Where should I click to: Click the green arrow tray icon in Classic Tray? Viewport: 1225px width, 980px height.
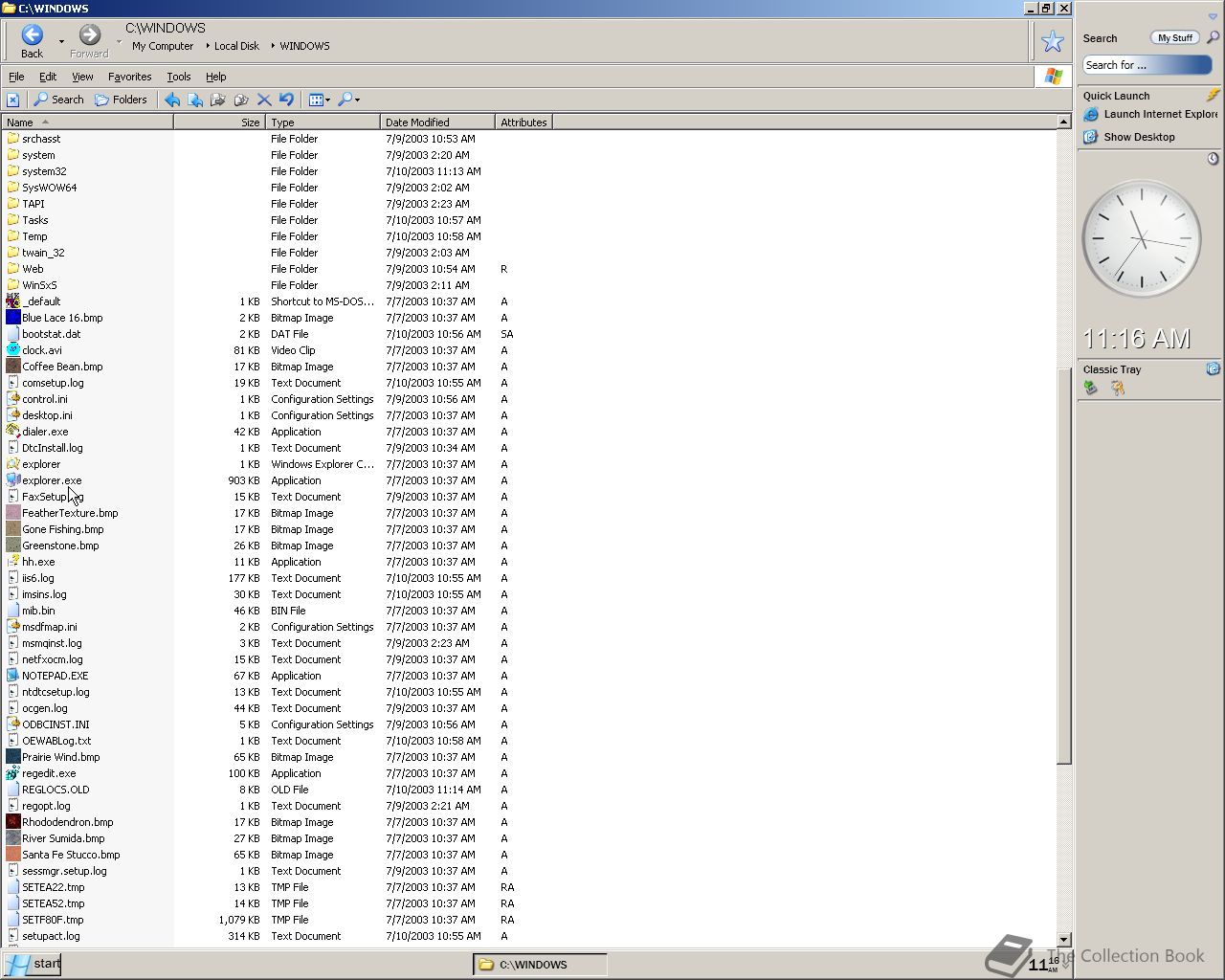[x=1091, y=388]
